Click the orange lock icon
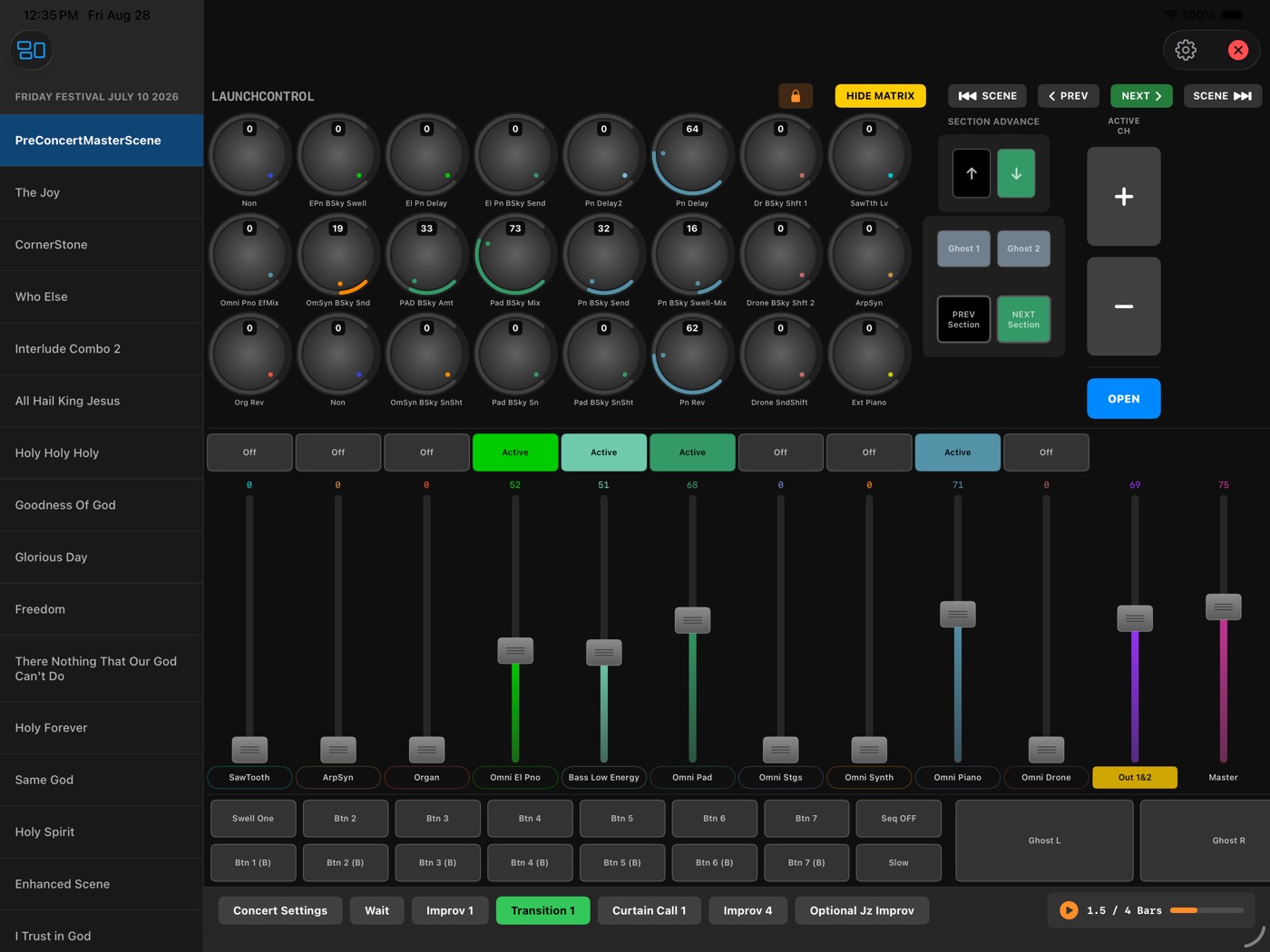Image resolution: width=1270 pixels, height=952 pixels. click(x=796, y=96)
